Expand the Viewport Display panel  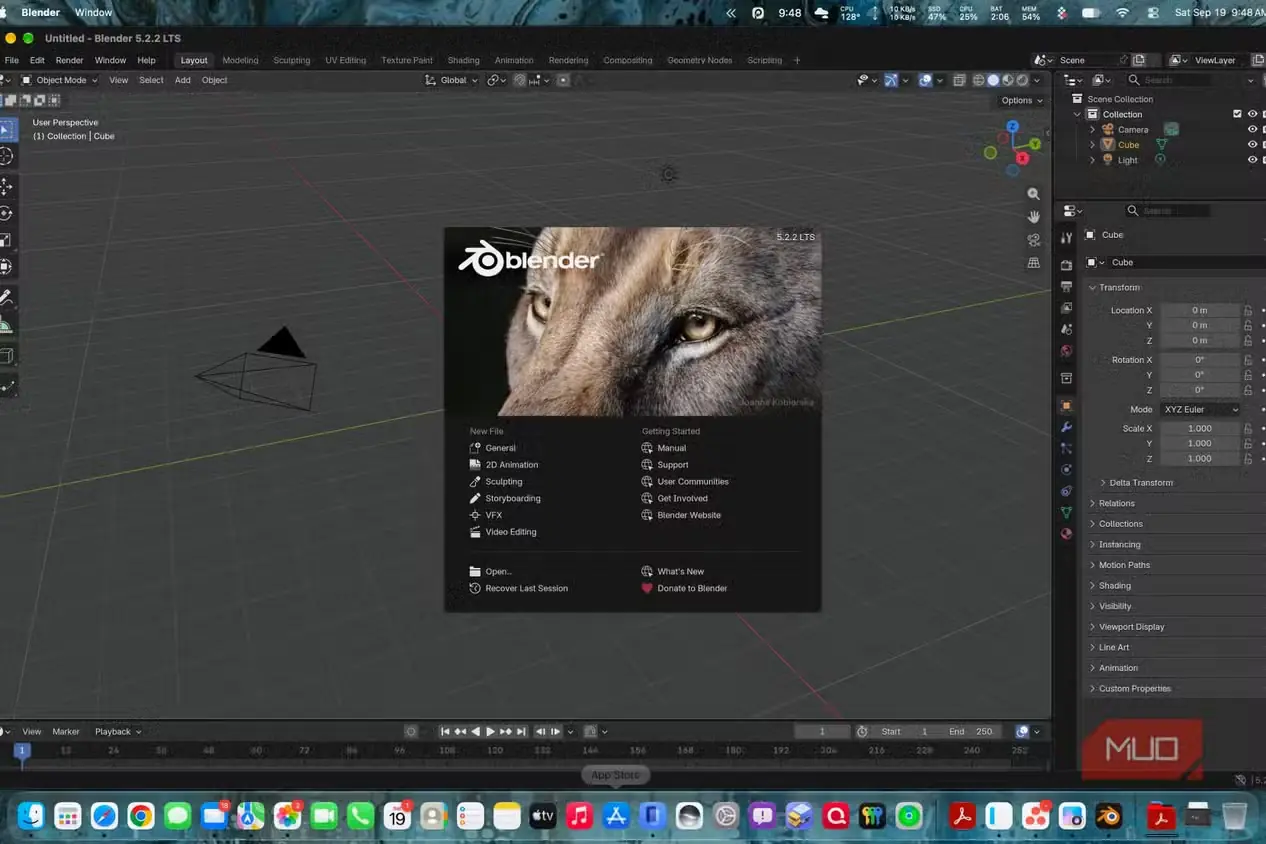click(1131, 627)
